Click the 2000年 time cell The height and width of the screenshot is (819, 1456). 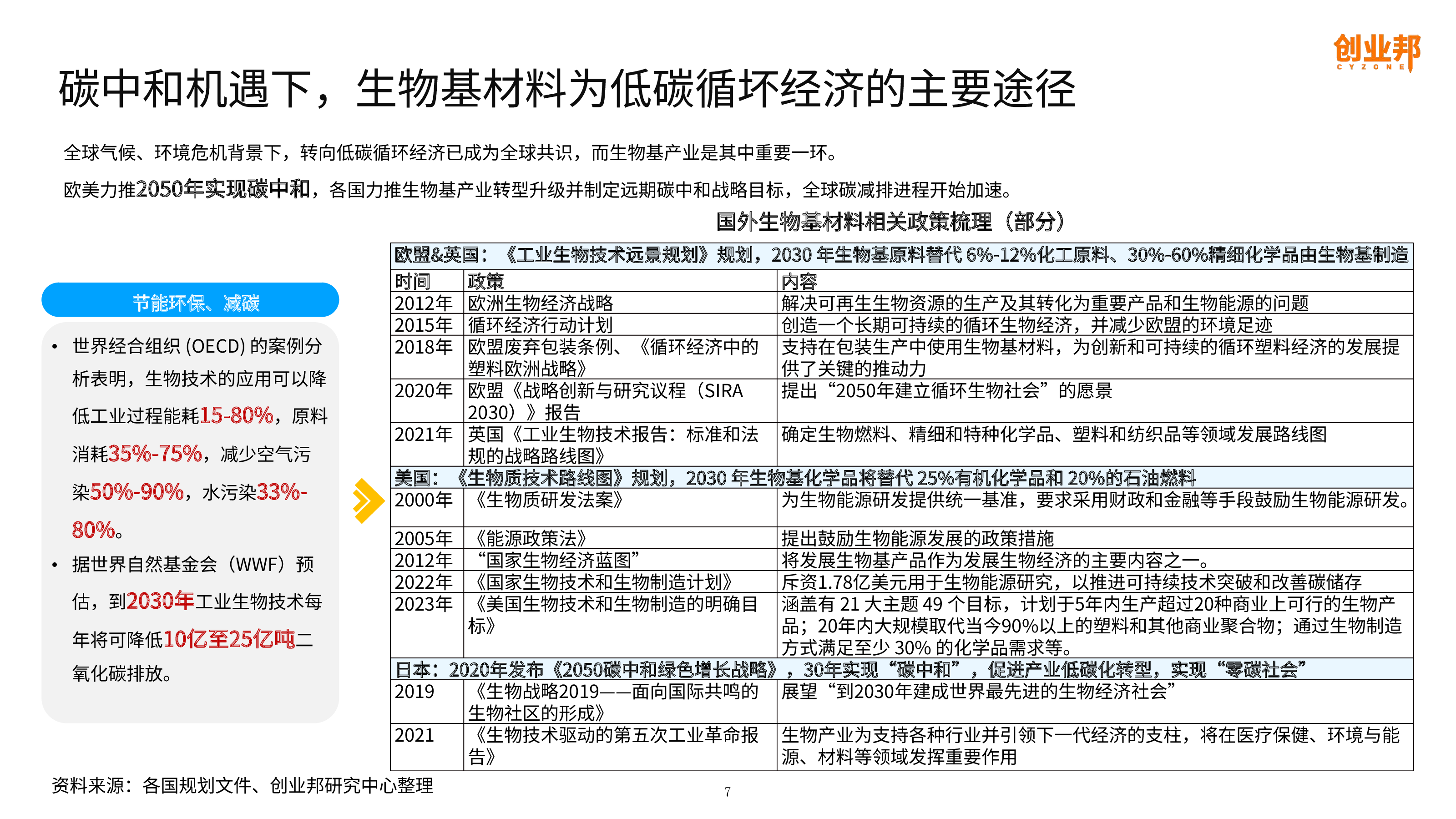tap(427, 508)
